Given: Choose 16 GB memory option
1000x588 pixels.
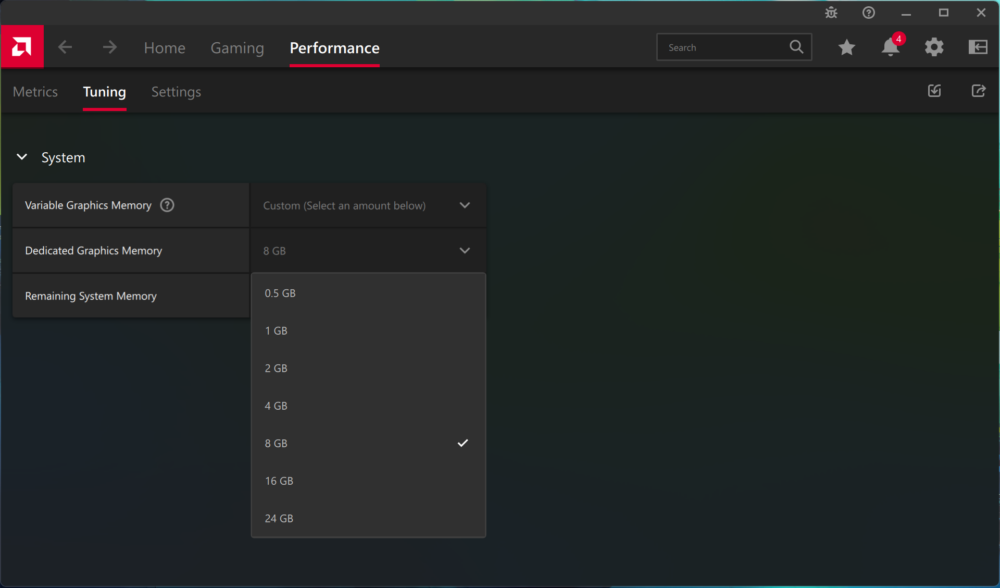Looking at the screenshot, I should coord(368,481).
